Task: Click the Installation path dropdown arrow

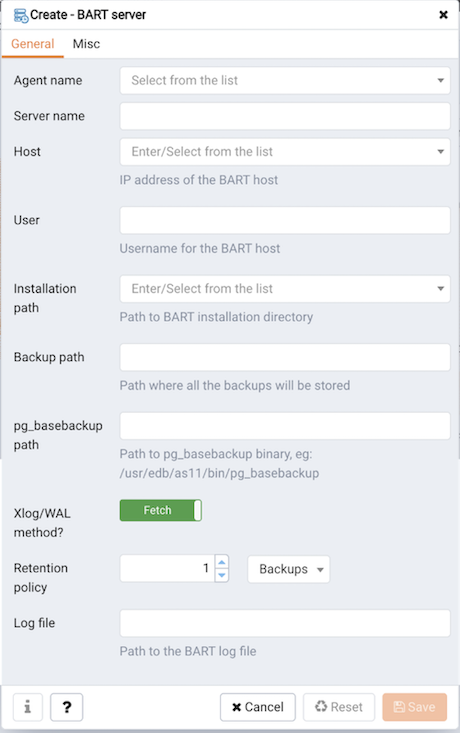Action: click(x=440, y=288)
